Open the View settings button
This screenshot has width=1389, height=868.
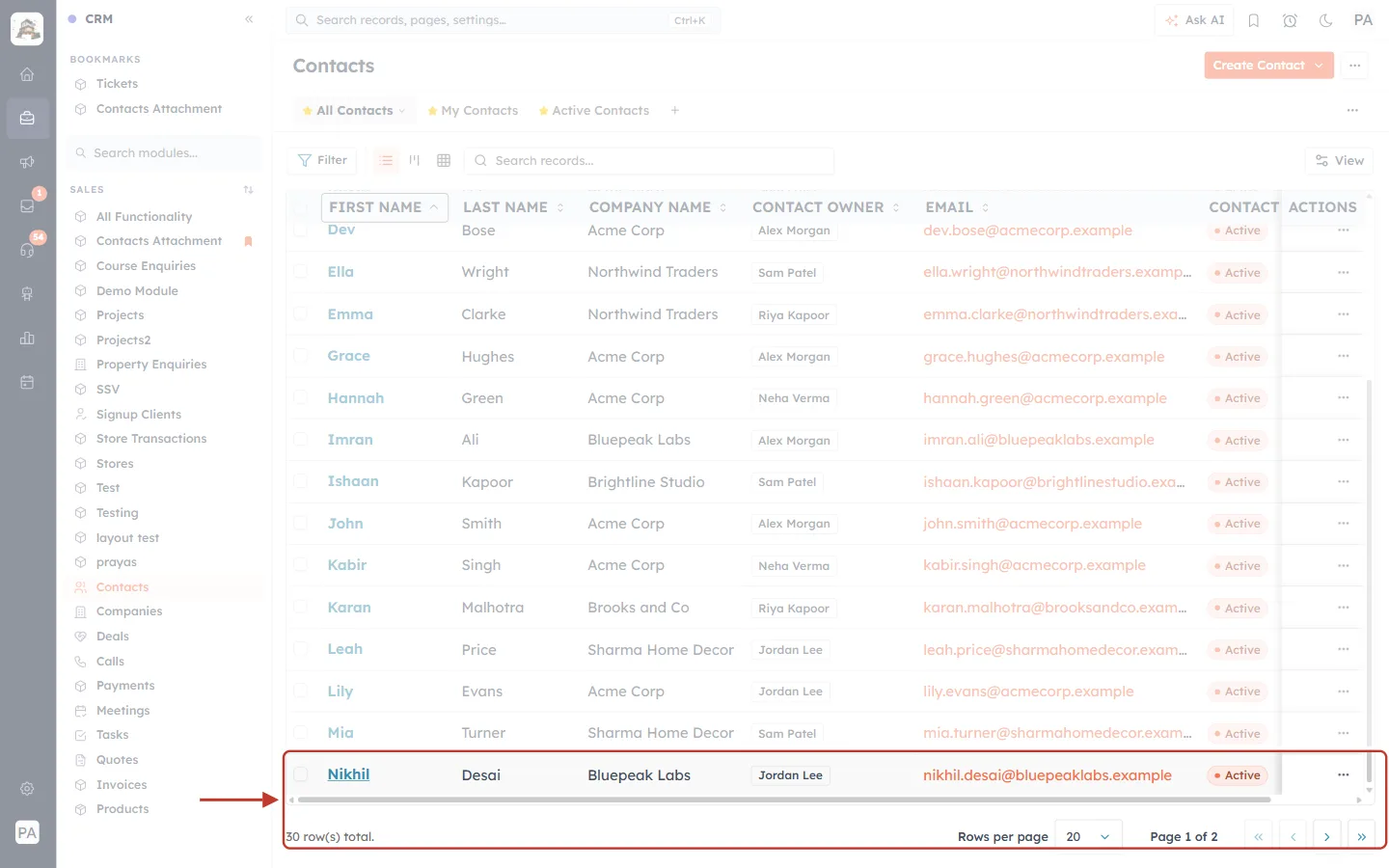coord(1339,160)
